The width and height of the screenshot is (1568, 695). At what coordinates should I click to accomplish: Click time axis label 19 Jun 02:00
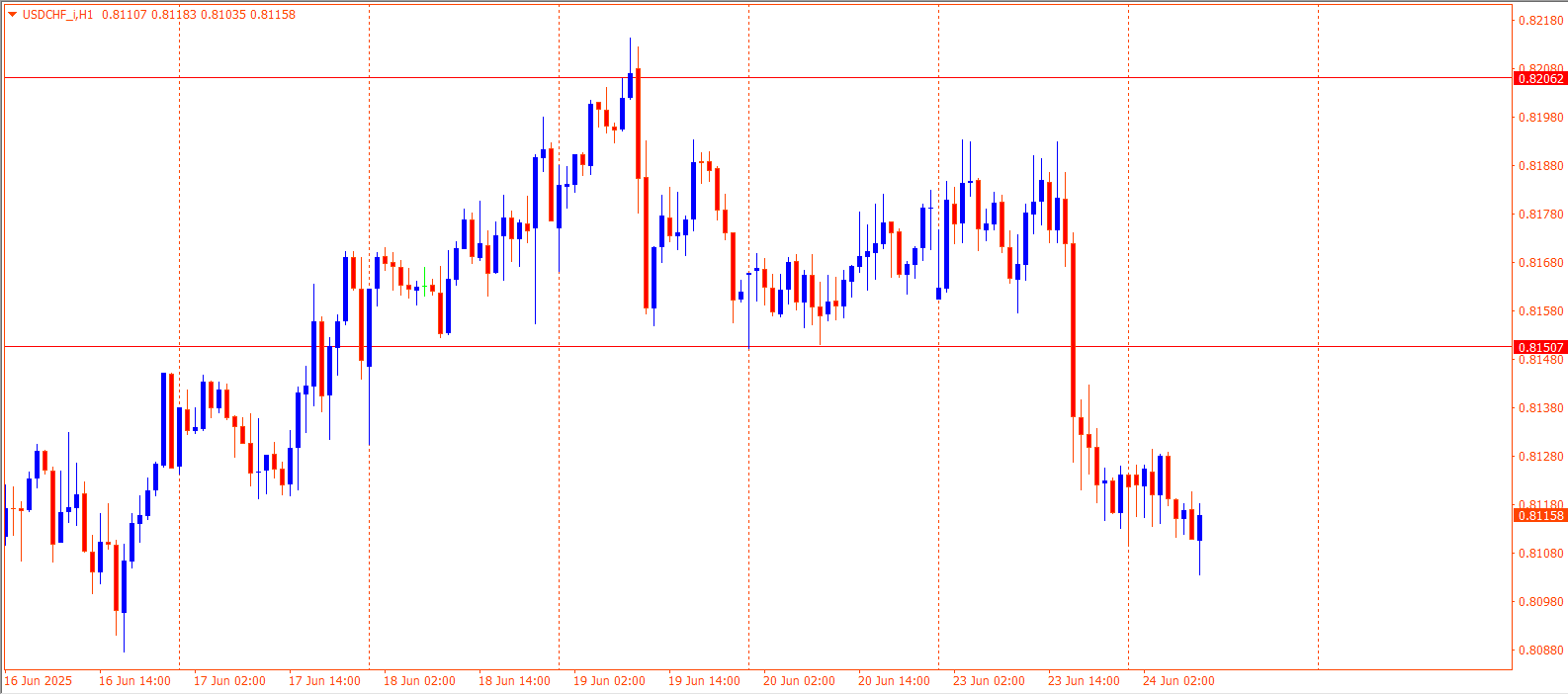click(609, 681)
